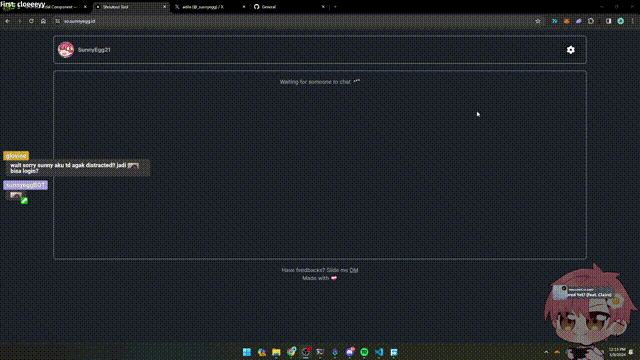This screenshot has height=360, width=640.
Task: Switch to the Shoutout Tool tab
Action: [x=130, y=7]
